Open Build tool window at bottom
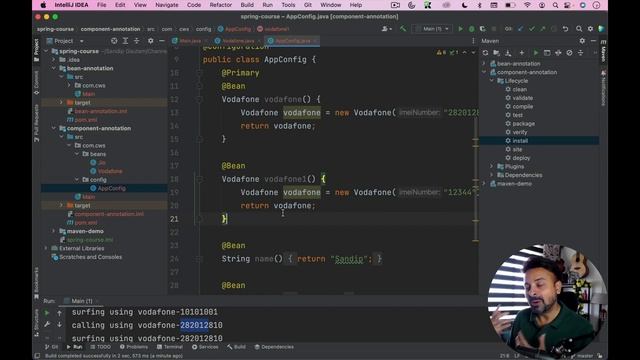640x360 pixels. (x=236, y=347)
